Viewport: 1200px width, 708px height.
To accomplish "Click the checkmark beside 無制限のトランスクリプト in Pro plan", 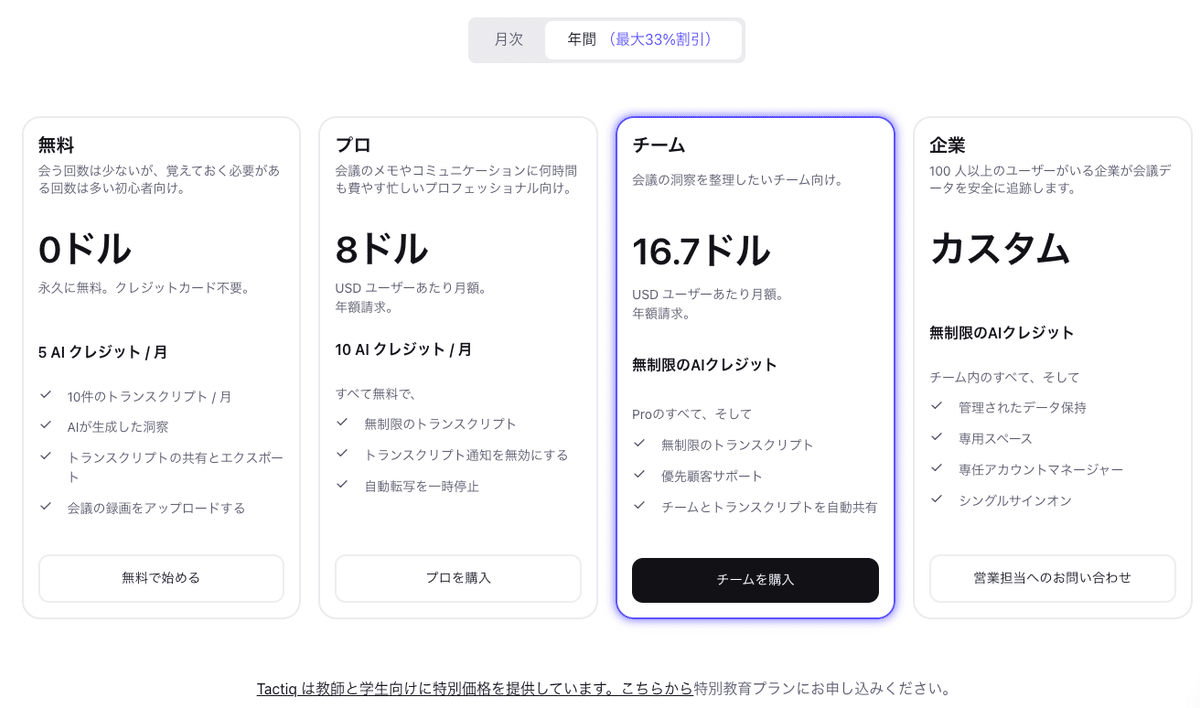I will (341, 423).
